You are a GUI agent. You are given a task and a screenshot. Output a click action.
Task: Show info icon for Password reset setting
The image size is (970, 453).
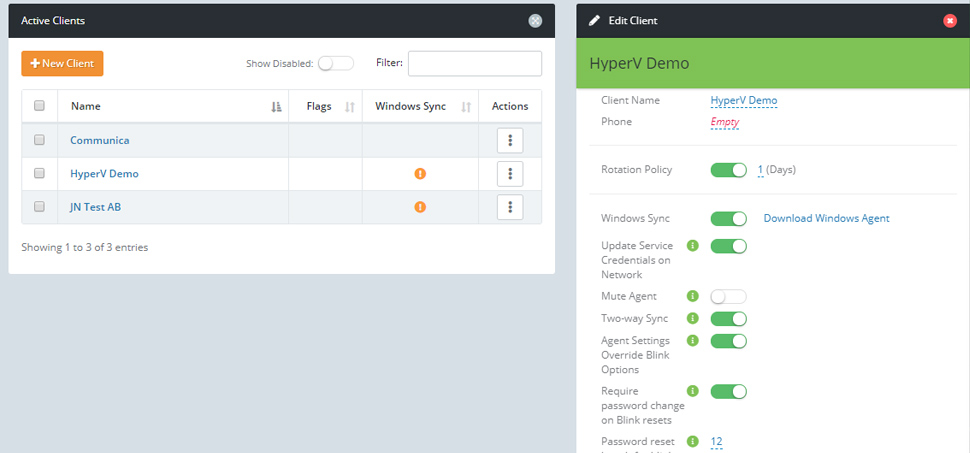pos(693,442)
